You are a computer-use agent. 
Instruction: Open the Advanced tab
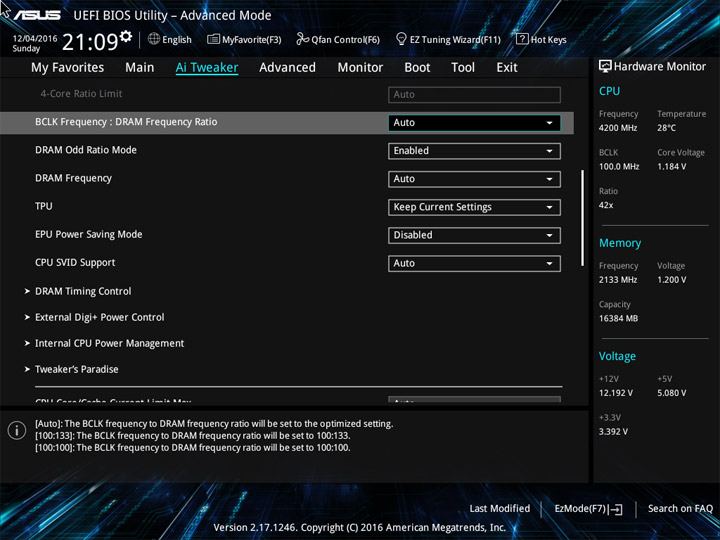[x=287, y=68]
